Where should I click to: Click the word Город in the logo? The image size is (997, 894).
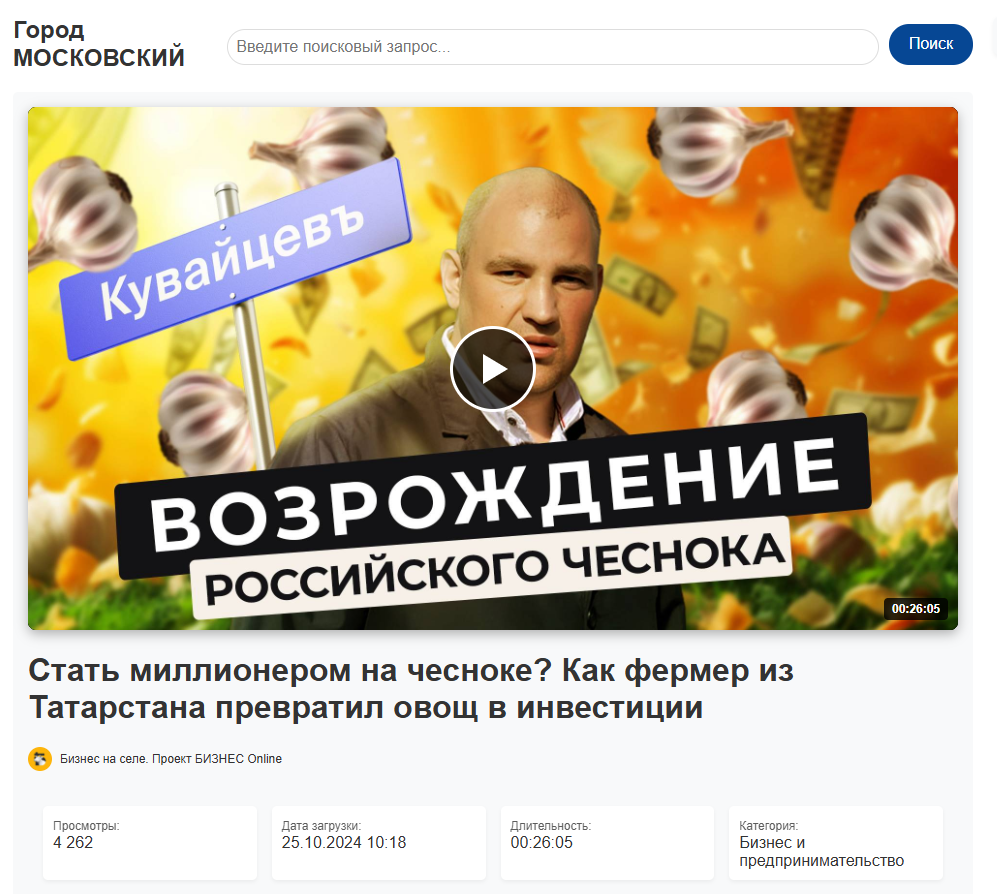(x=49, y=30)
